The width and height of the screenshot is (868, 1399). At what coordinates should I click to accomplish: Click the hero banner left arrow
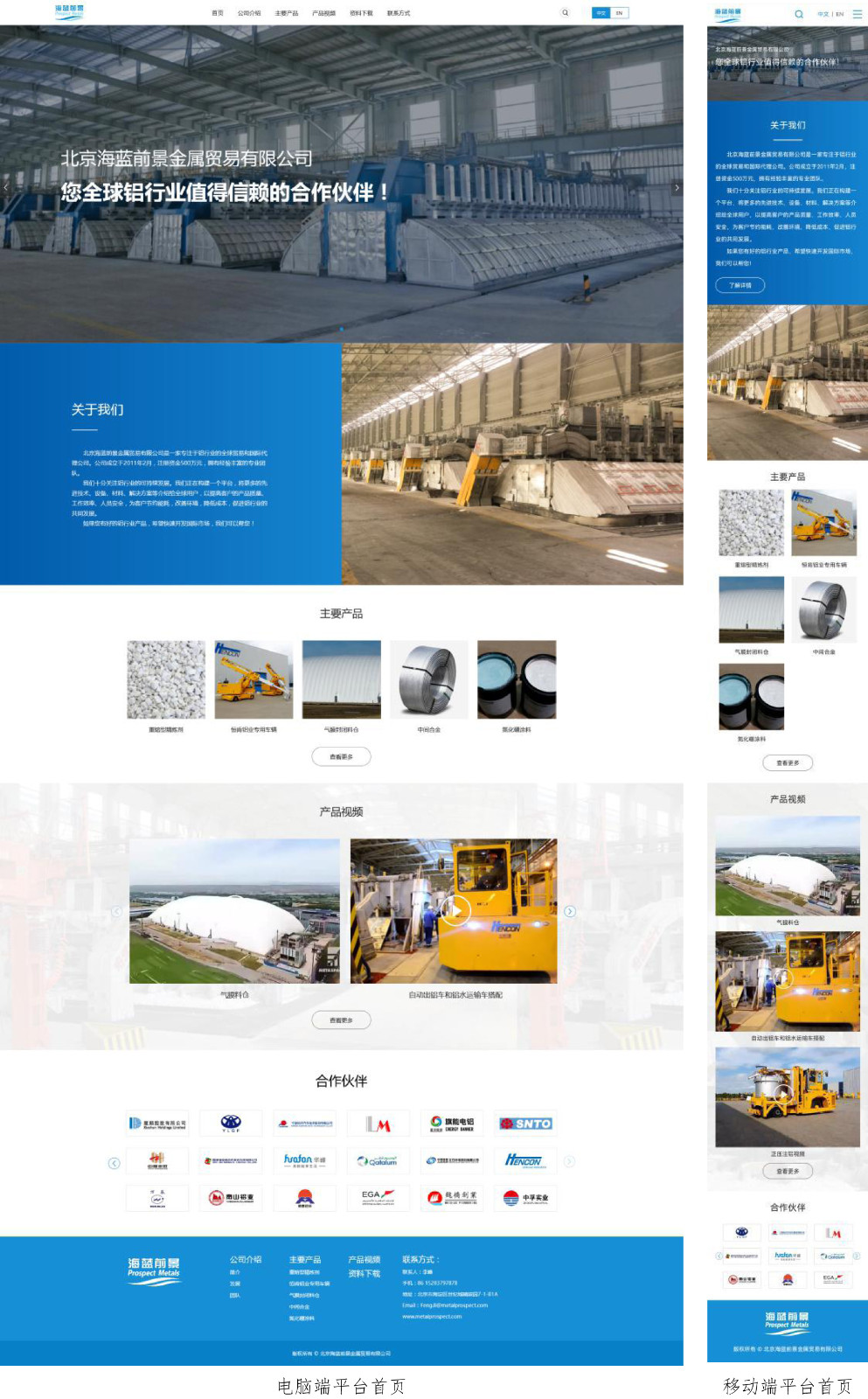coord(6,187)
